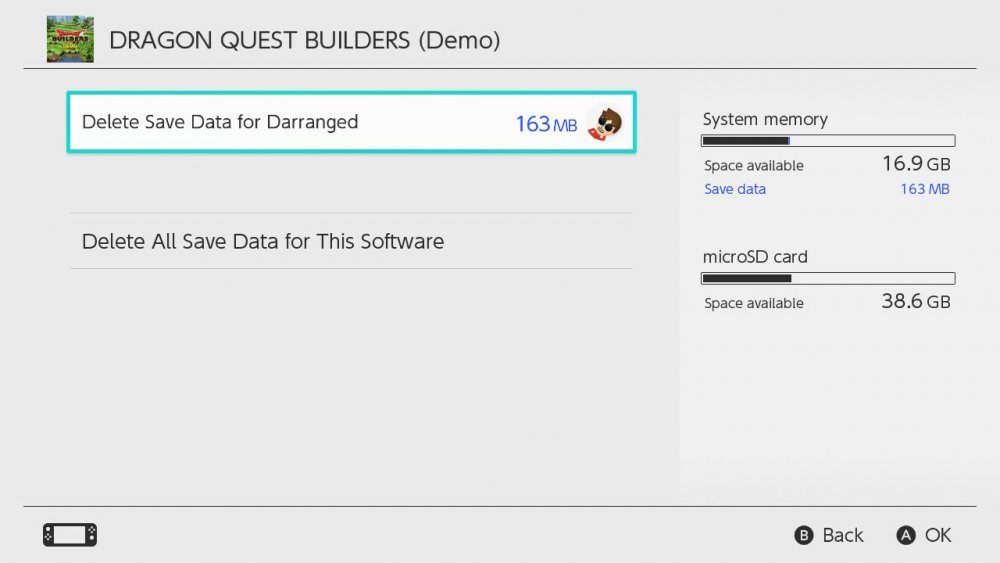
Task: Click the 163 MB size on Darranged row
Action: click(546, 124)
